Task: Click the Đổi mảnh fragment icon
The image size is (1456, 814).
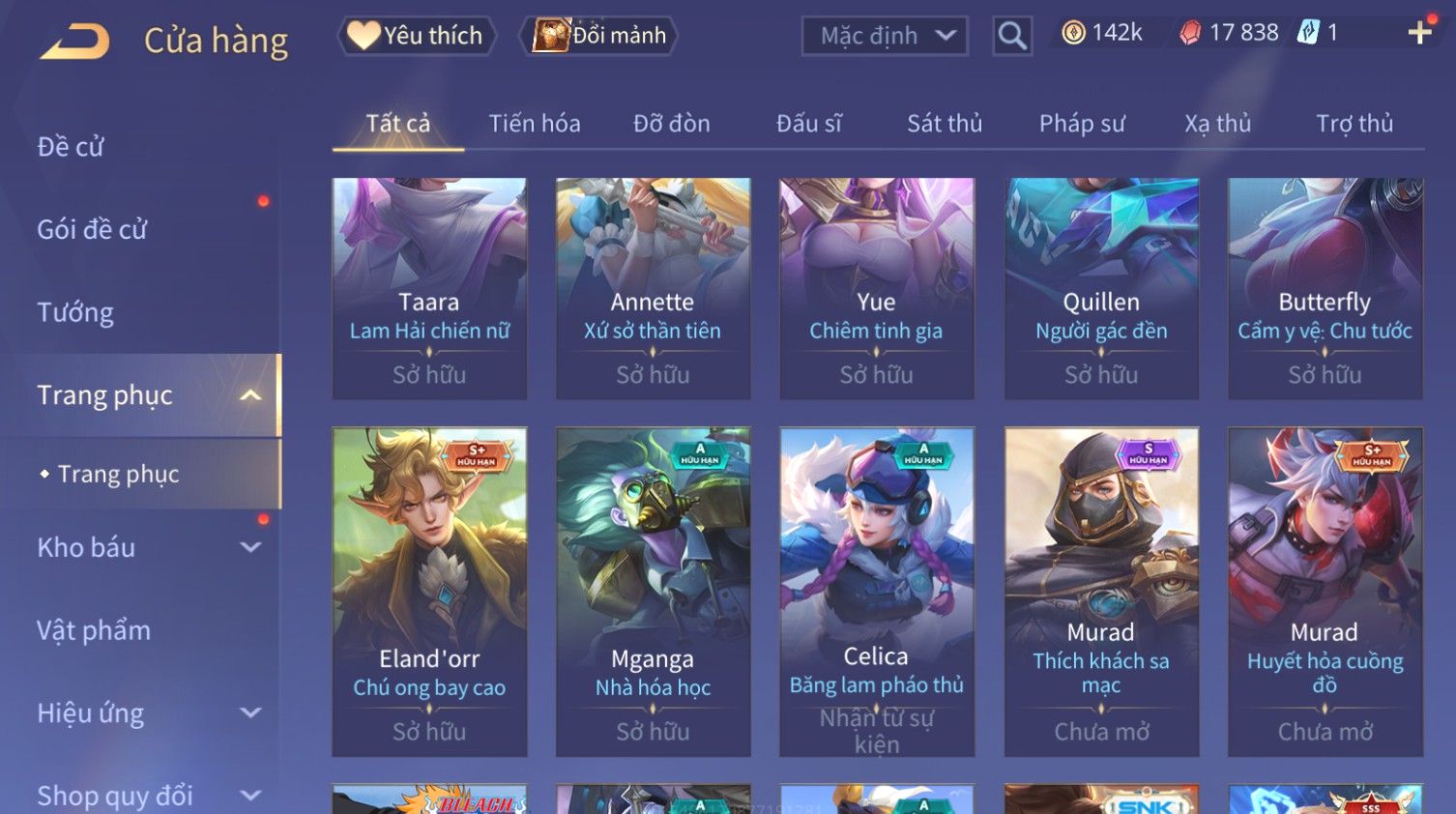Action: point(551,36)
